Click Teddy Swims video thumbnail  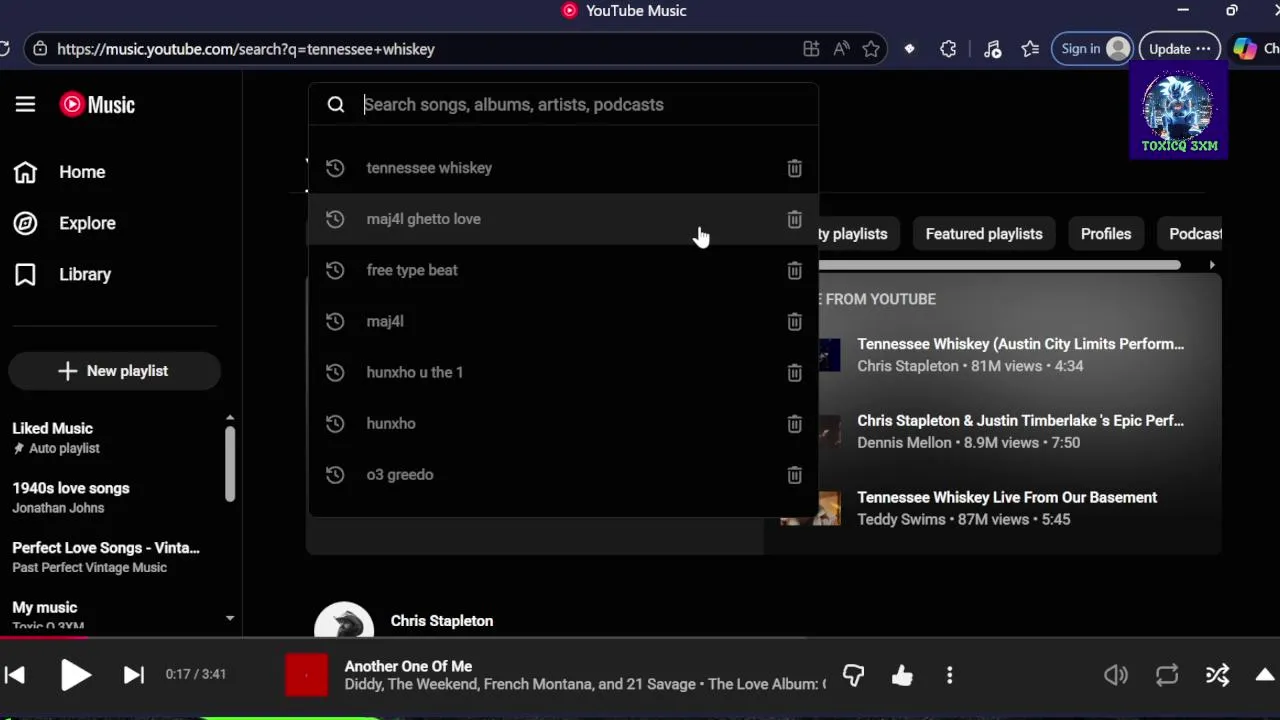click(x=810, y=508)
